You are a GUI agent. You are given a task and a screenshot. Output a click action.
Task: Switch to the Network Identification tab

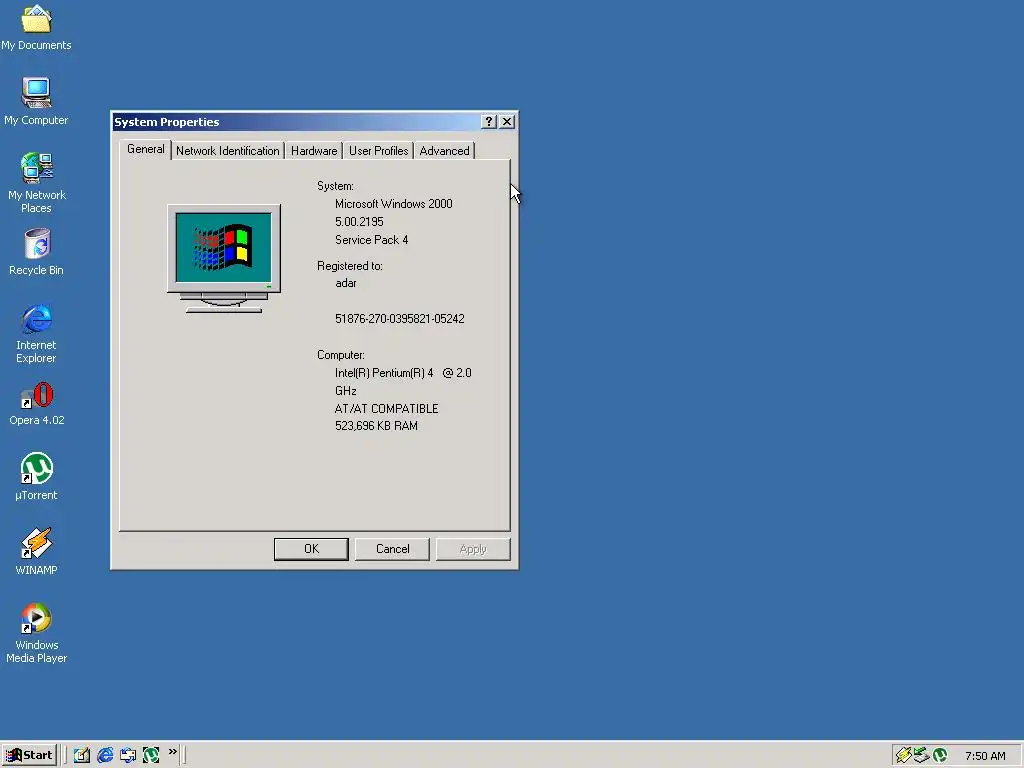pos(227,151)
